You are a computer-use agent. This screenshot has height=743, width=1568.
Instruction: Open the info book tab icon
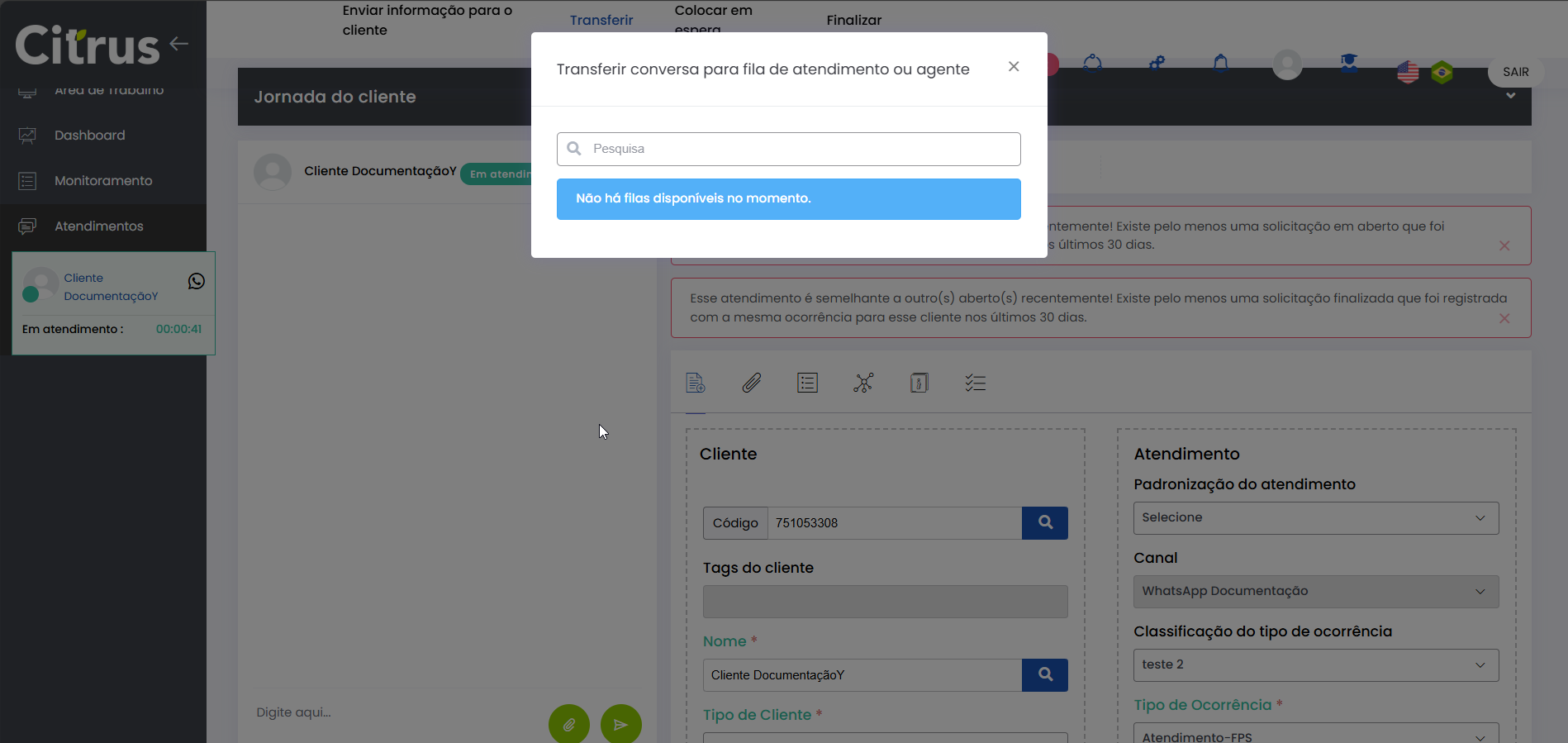click(919, 383)
